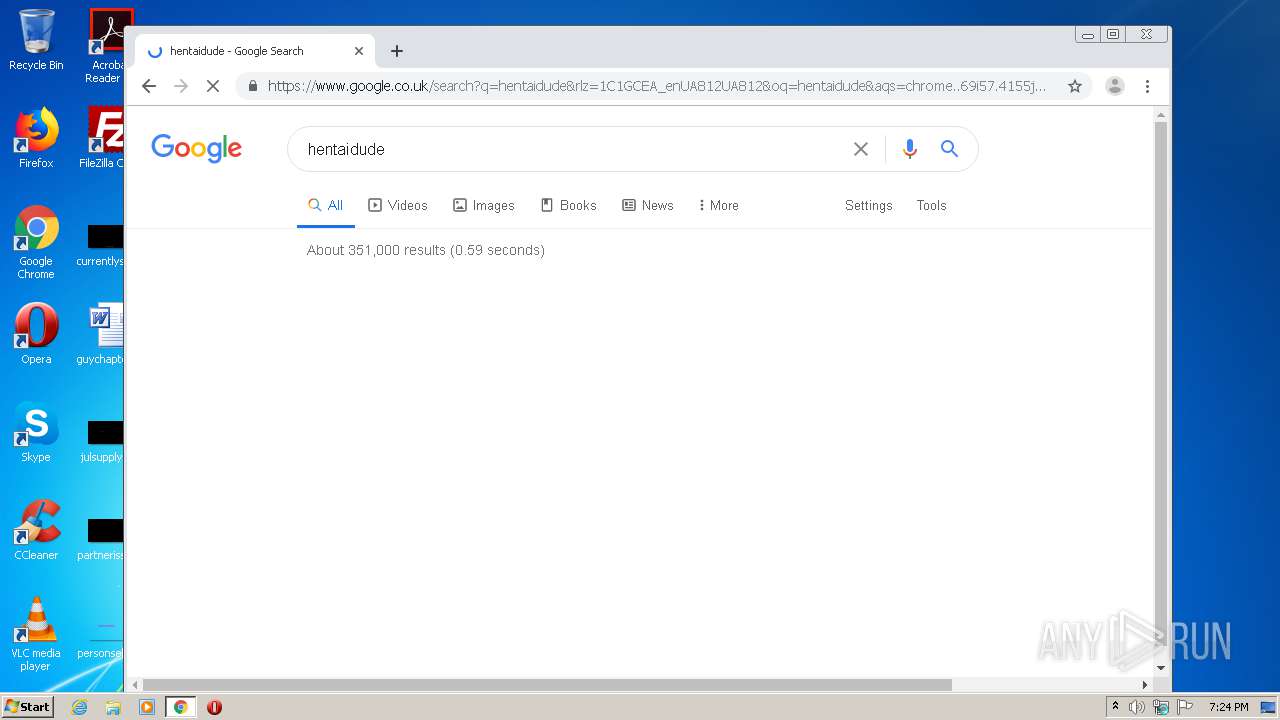Switch to the Books results tab

[569, 205]
